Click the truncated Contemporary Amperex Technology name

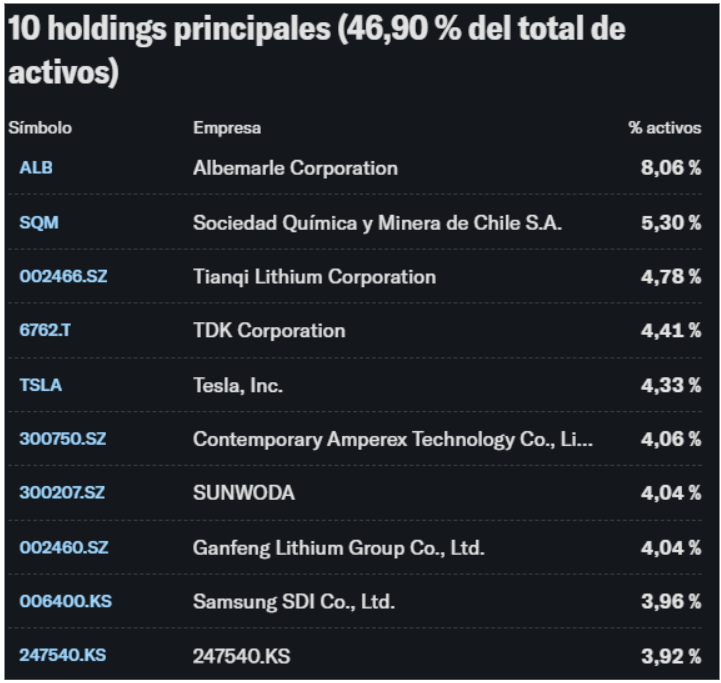click(392, 438)
